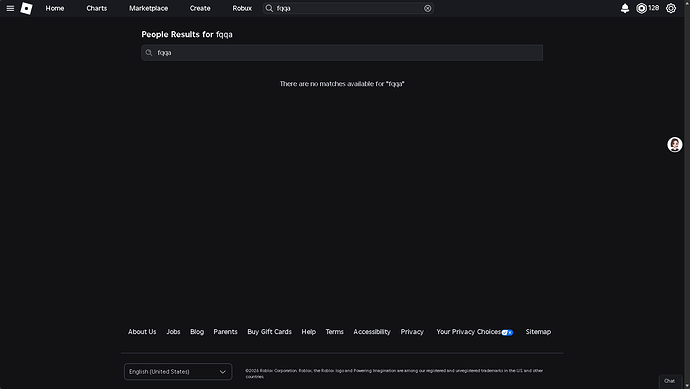Open the Chat panel button

669,381
